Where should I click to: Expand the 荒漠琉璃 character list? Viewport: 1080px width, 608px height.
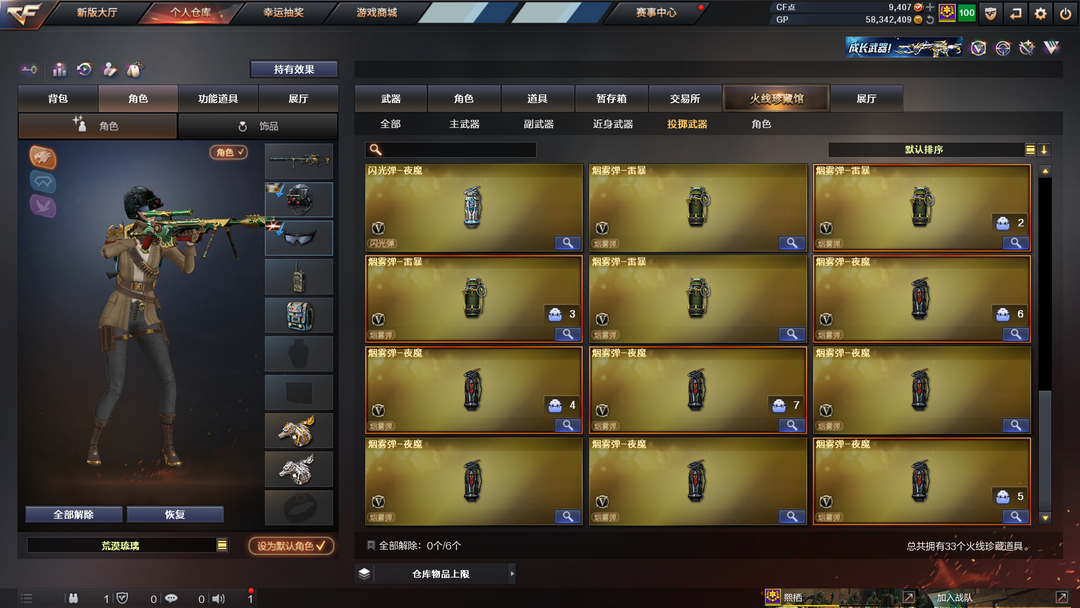point(222,545)
